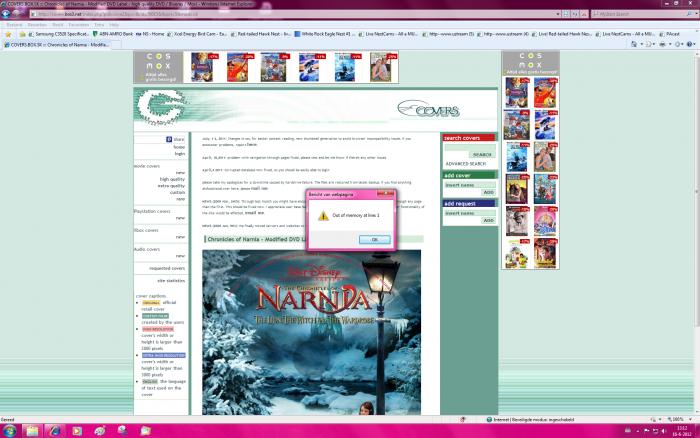700x438 pixels.
Task: Click the browser Back button
Action: click(6, 13)
